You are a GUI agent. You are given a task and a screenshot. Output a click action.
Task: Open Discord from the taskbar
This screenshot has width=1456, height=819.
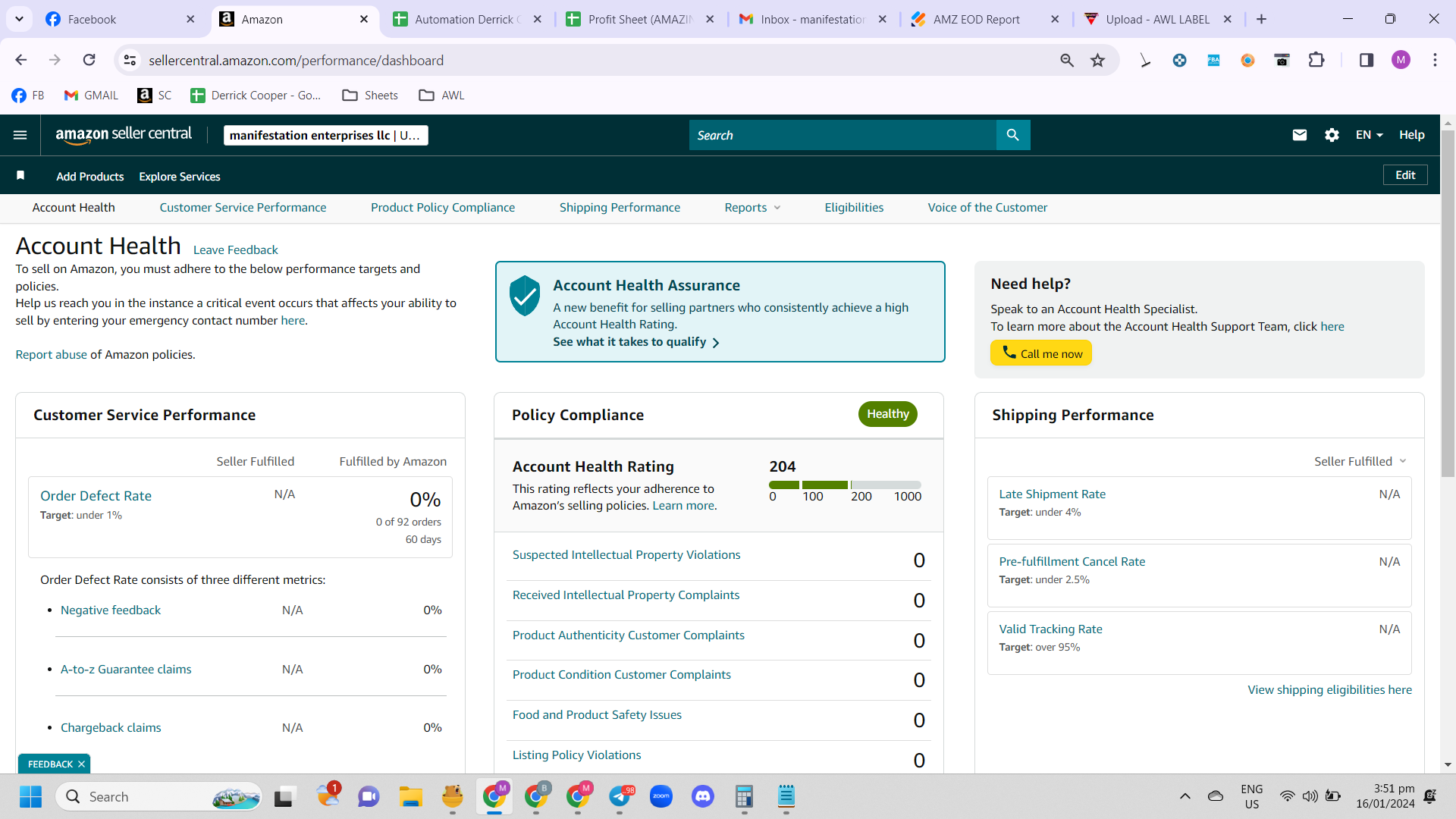703,797
